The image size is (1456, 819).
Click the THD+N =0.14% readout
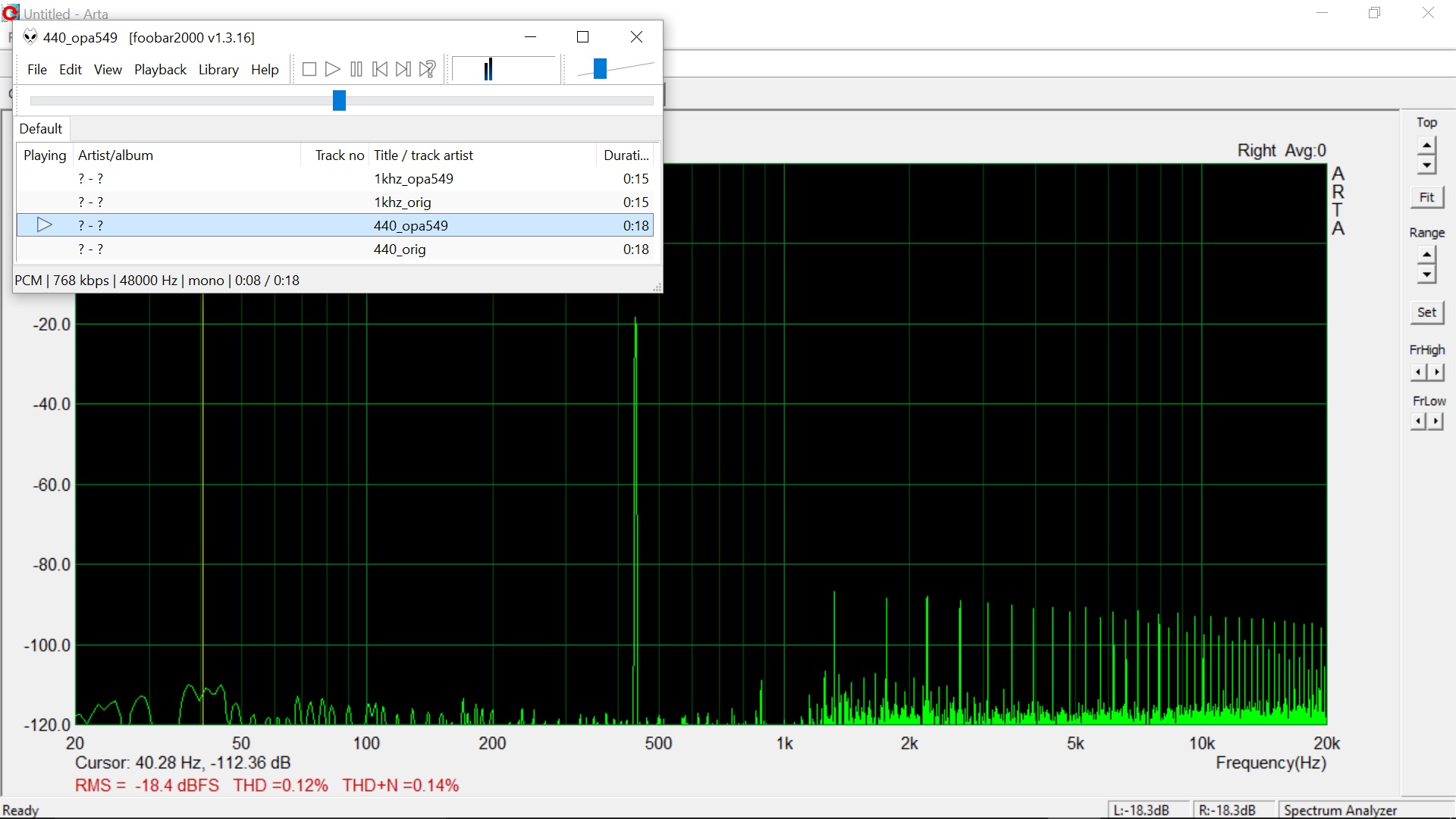(400, 786)
